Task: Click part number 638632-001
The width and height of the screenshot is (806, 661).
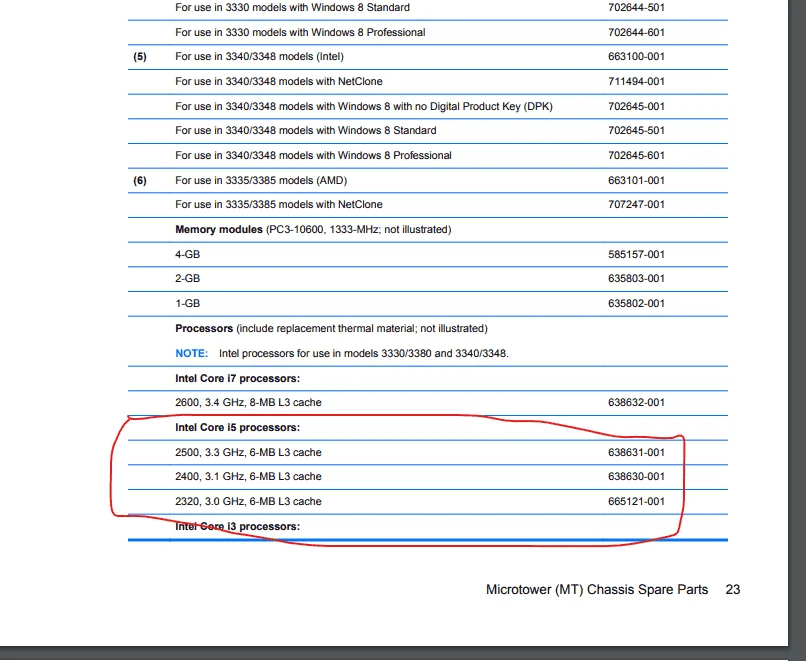Action: coord(636,402)
